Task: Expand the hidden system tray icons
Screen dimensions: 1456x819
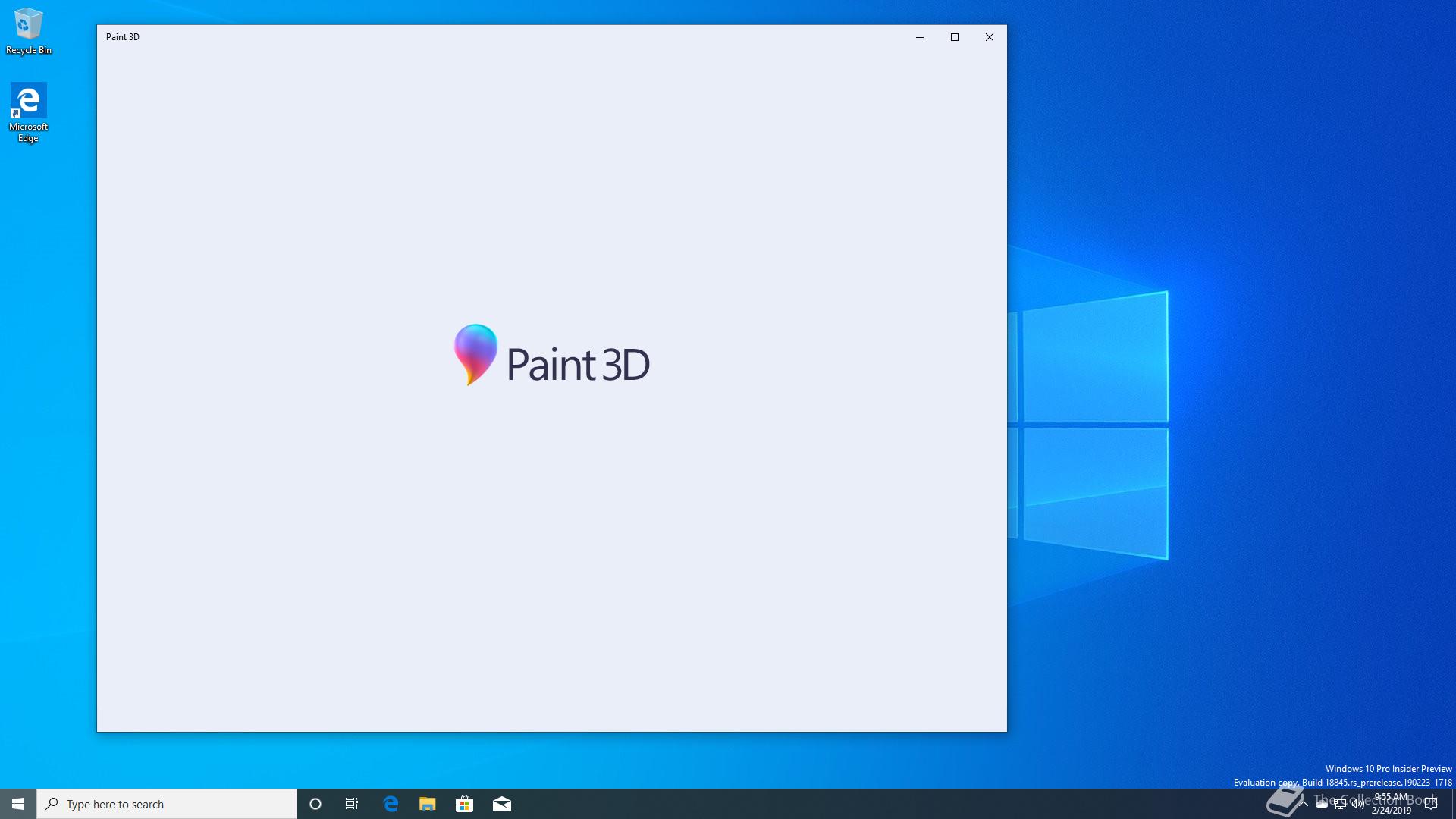Action: [1304, 804]
